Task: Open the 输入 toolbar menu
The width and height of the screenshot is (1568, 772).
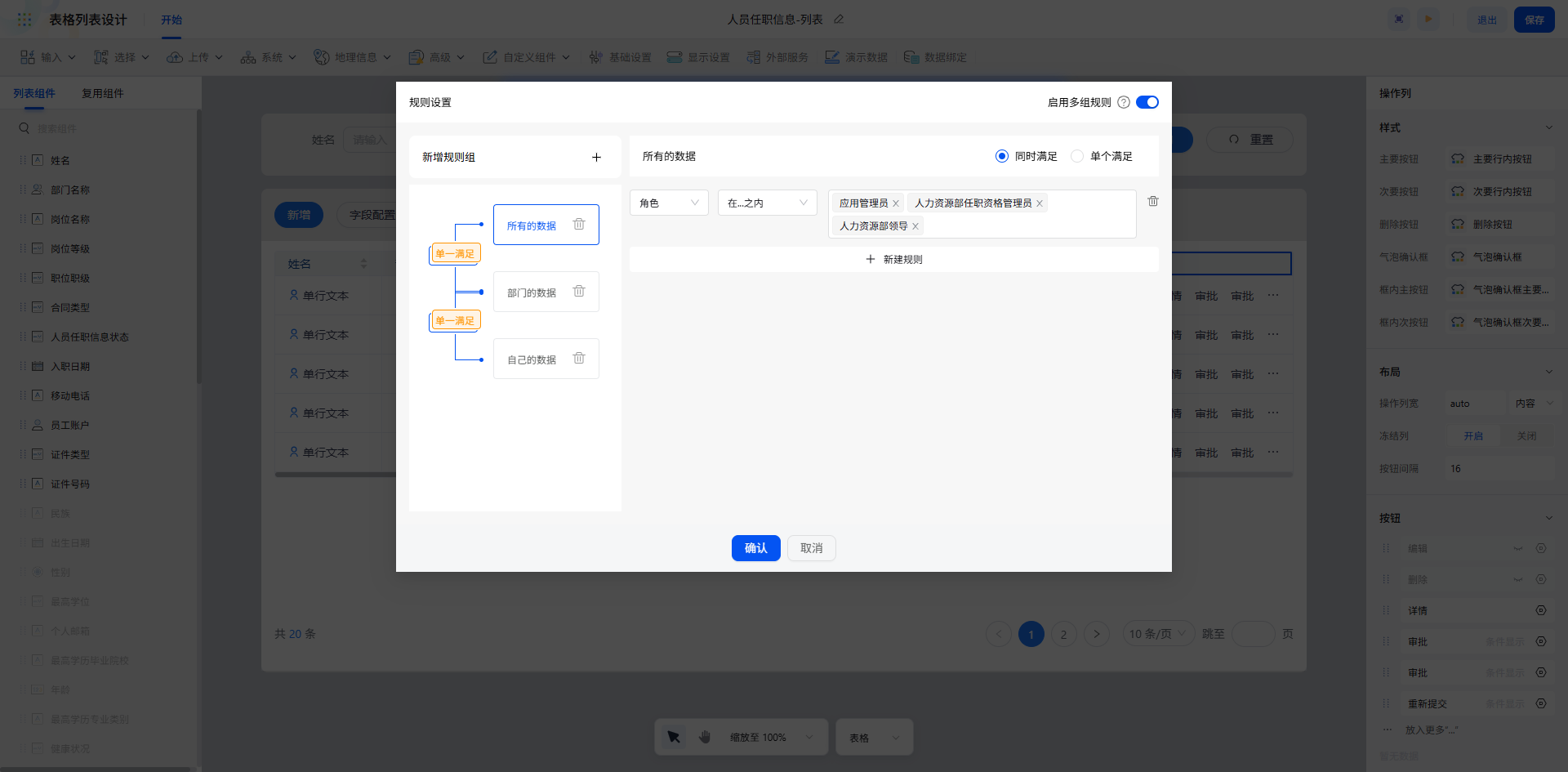Action: pos(47,57)
